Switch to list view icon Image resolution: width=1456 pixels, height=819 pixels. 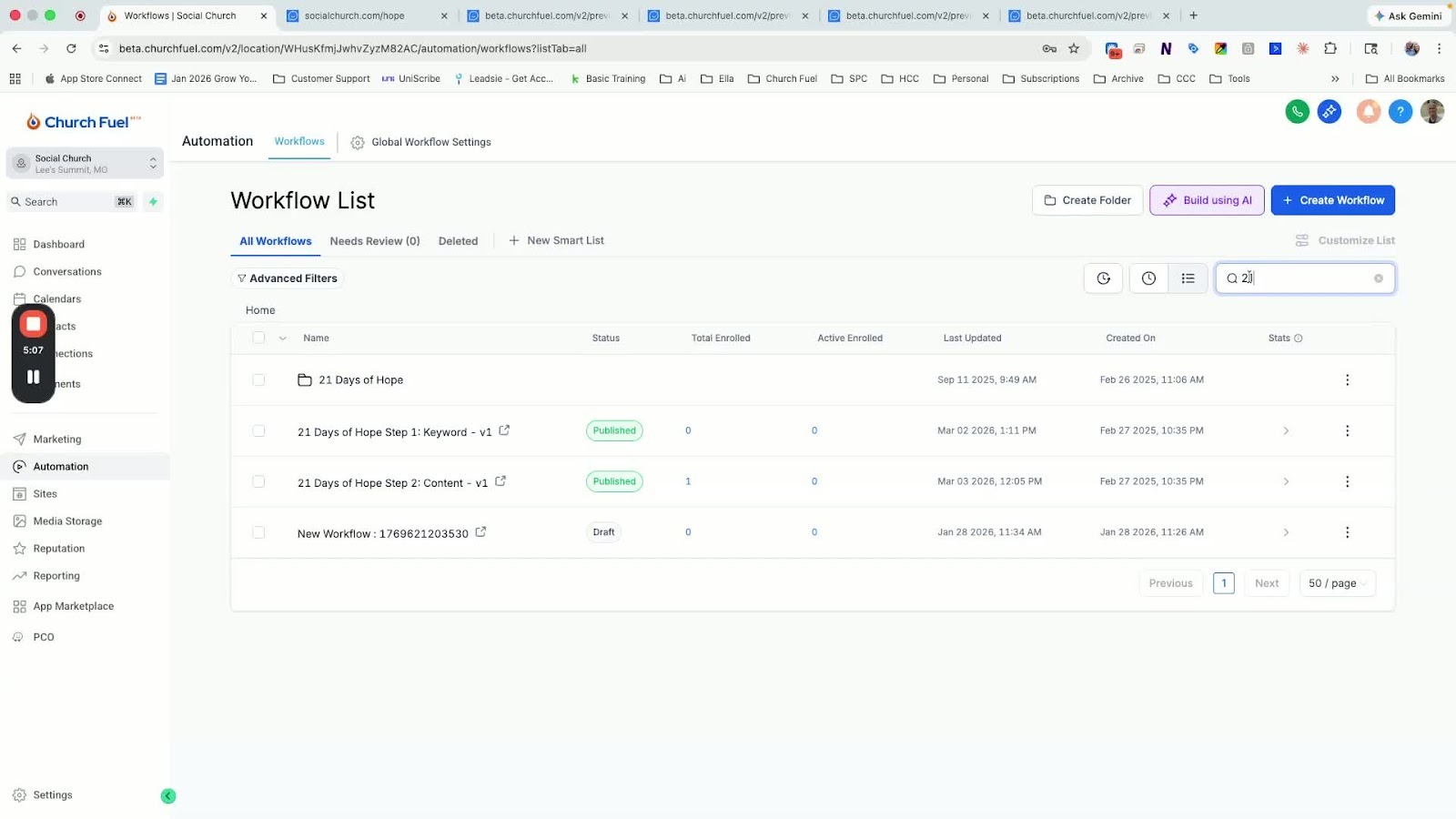click(1188, 278)
